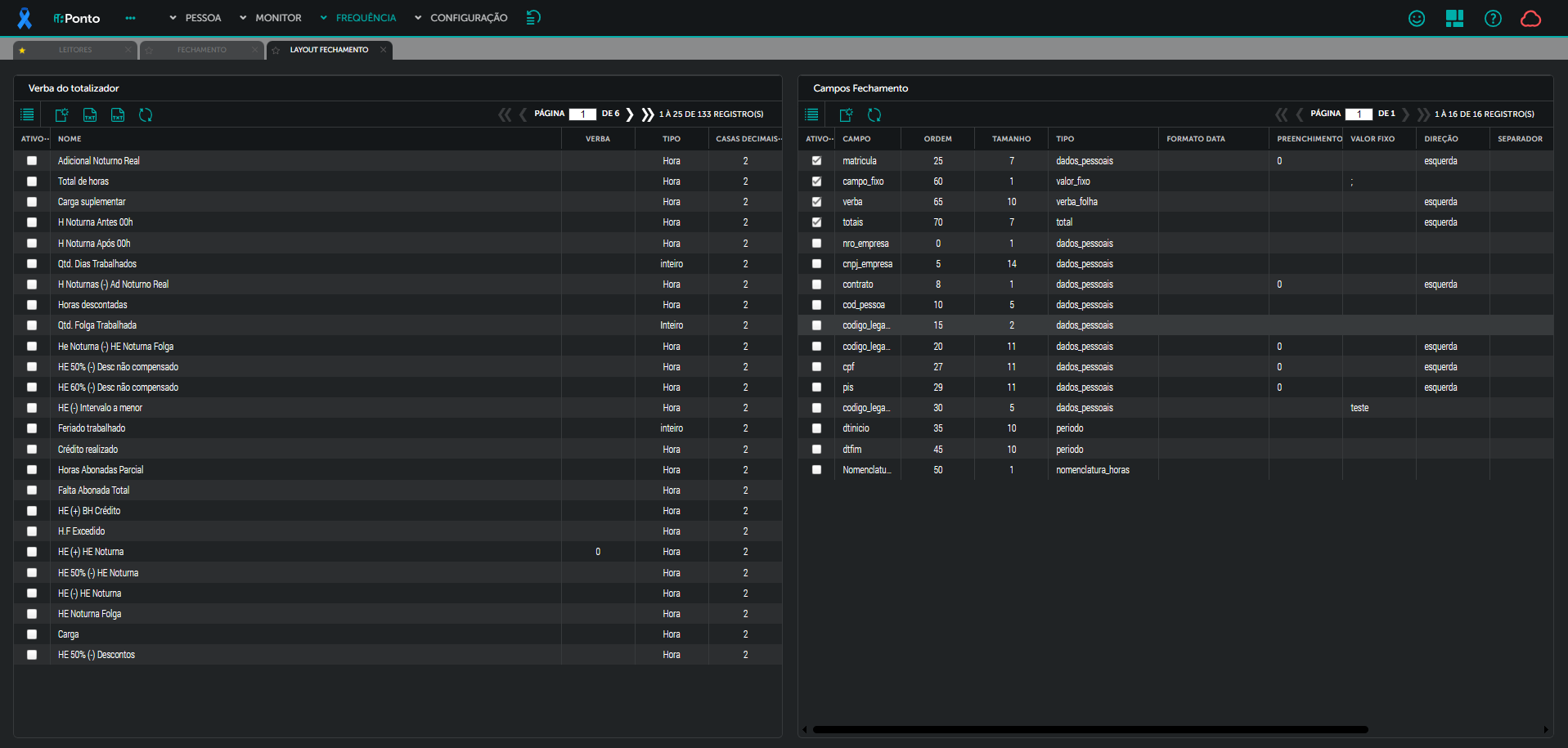Open the CONFIGURAÇÃO dropdown menu
Image resolution: width=1568 pixels, height=748 pixels.
coord(461,18)
